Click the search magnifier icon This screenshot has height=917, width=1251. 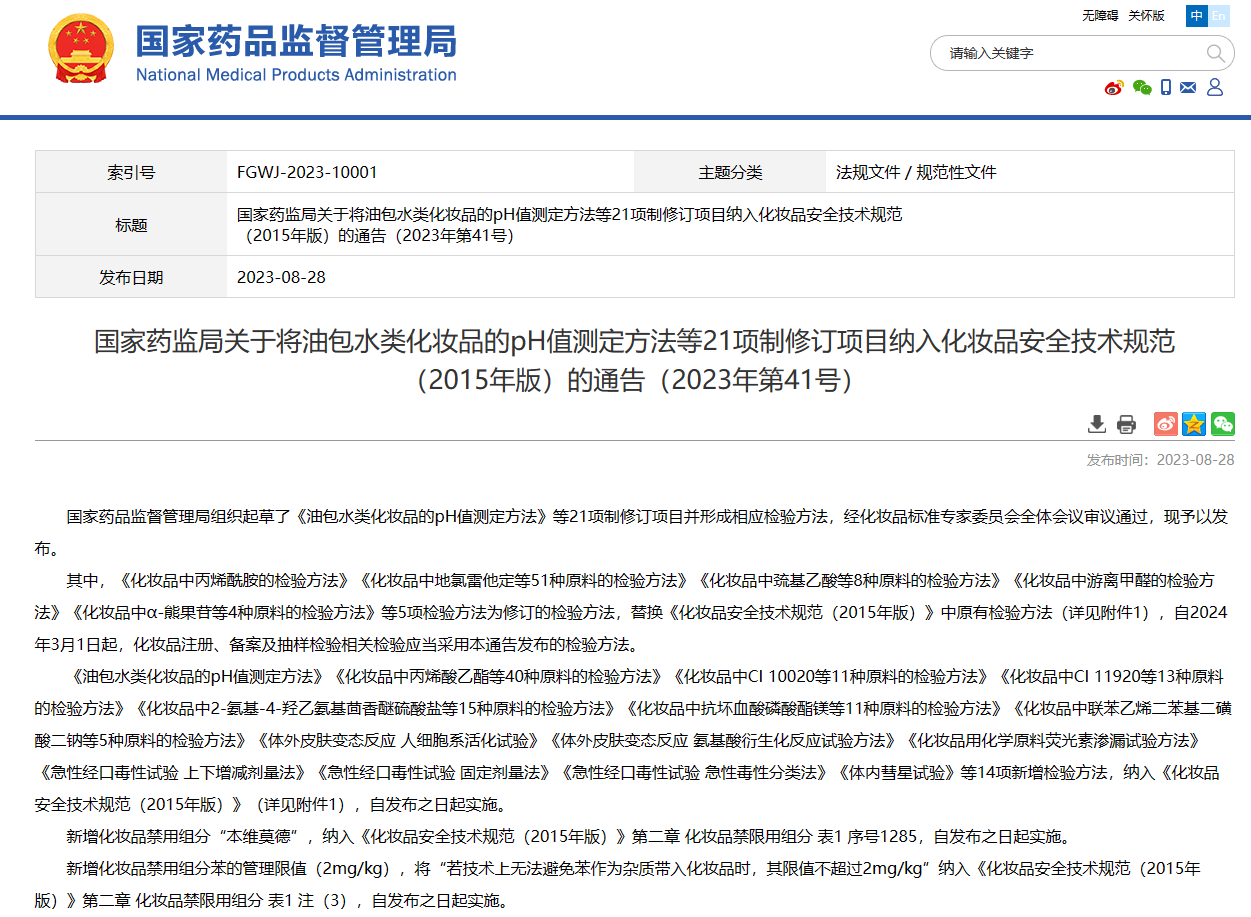pos(1215,53)
